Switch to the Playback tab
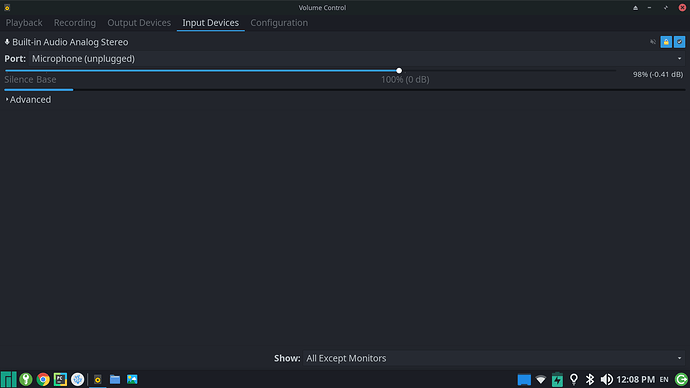 24,23
